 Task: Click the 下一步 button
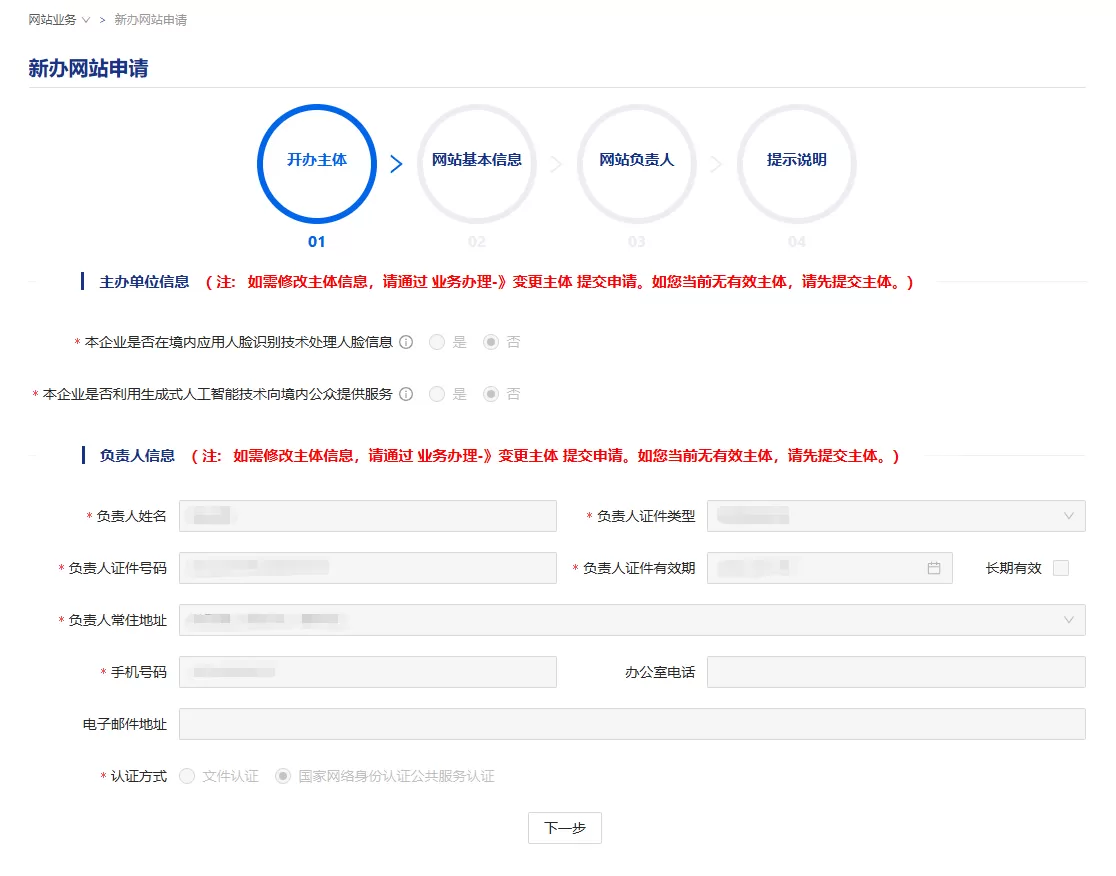[564, 828]
